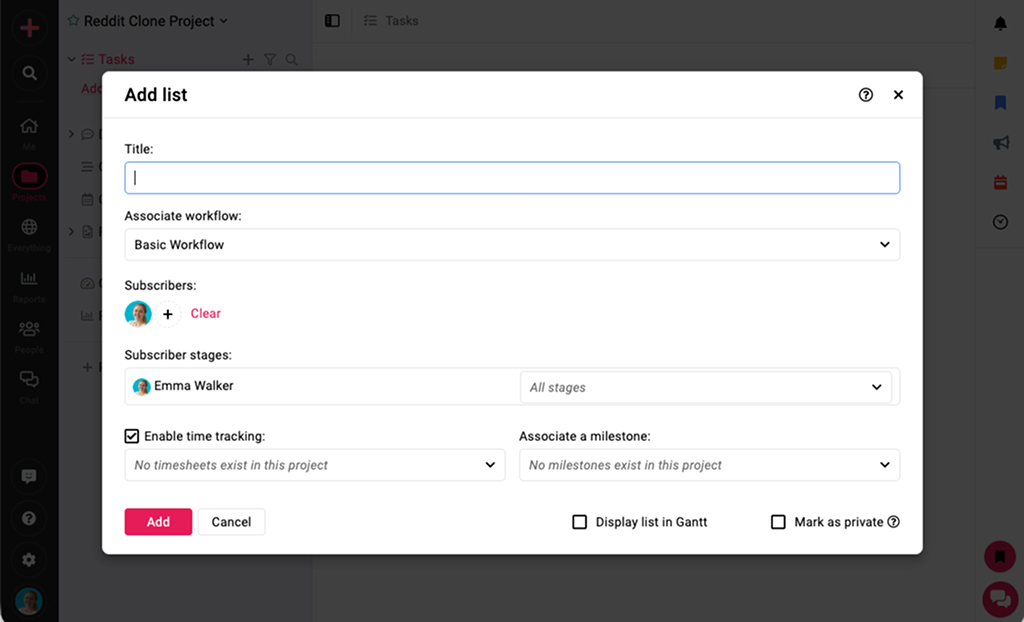Open the chat bubble widget at bottom right
This screenshot has width=1024, height=622.
[x=1000, y=598]
